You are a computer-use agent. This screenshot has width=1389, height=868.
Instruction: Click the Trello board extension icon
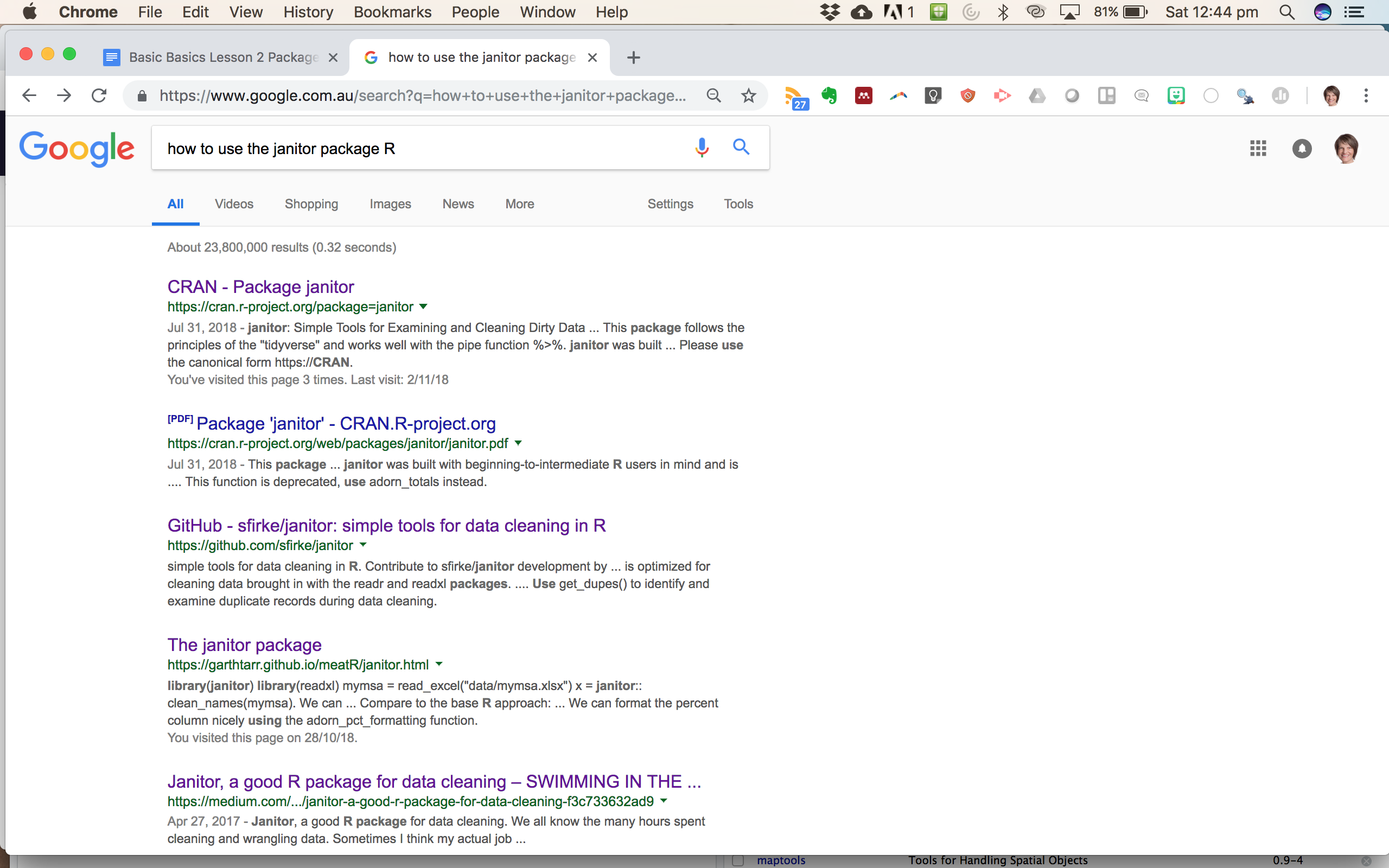coord(1107,95)
